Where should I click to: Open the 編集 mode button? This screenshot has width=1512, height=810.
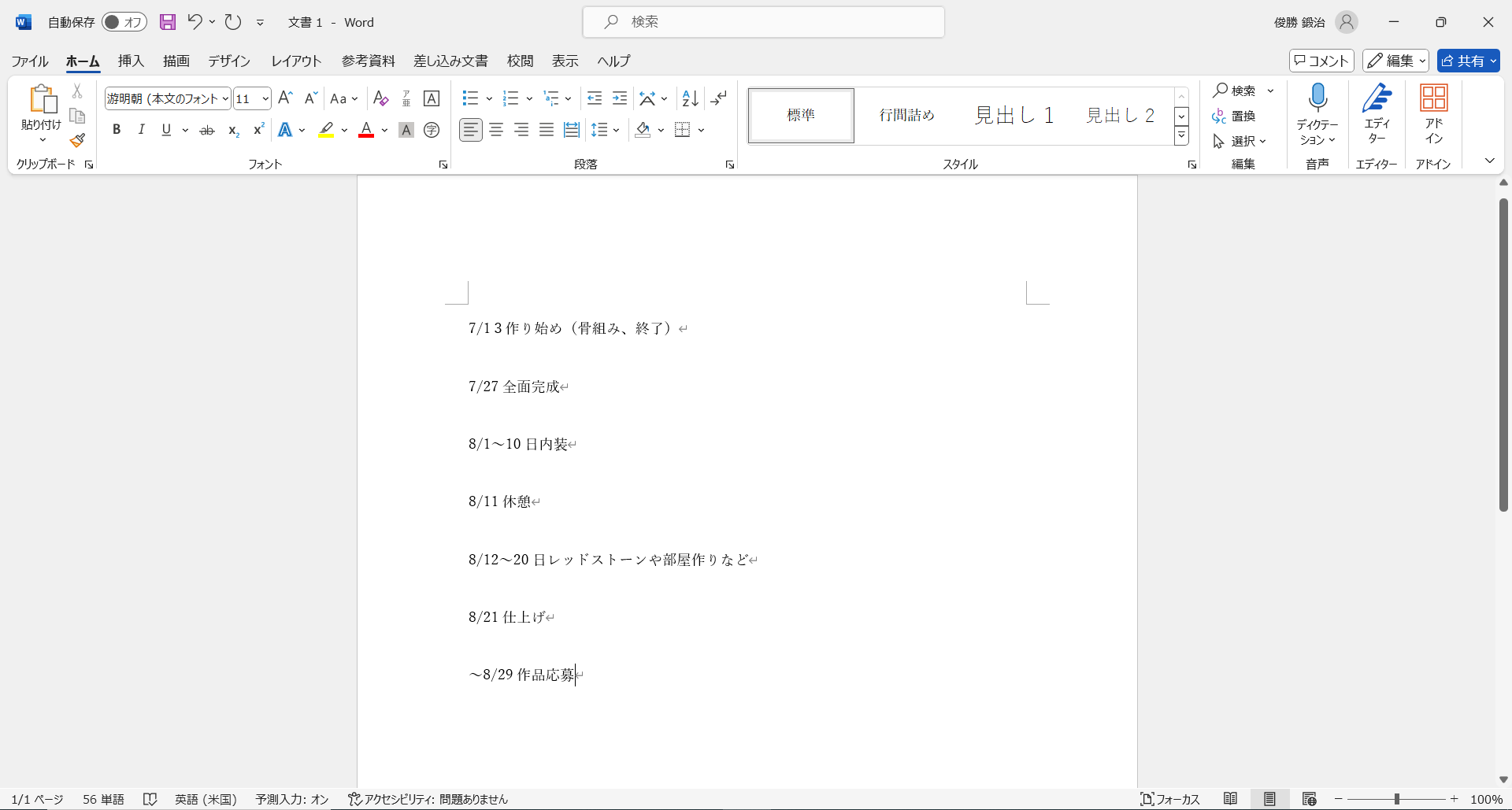coord(1395,61)
